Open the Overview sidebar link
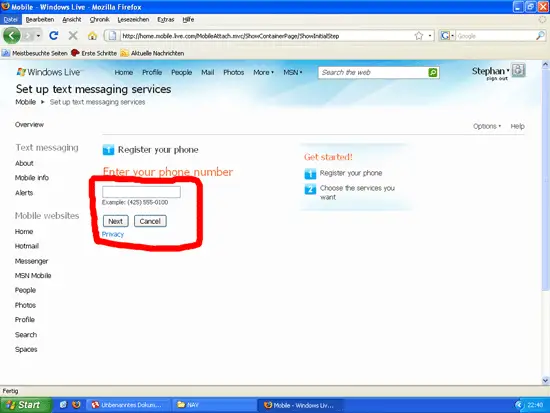 pyautogui.click(x=29, y=125)
